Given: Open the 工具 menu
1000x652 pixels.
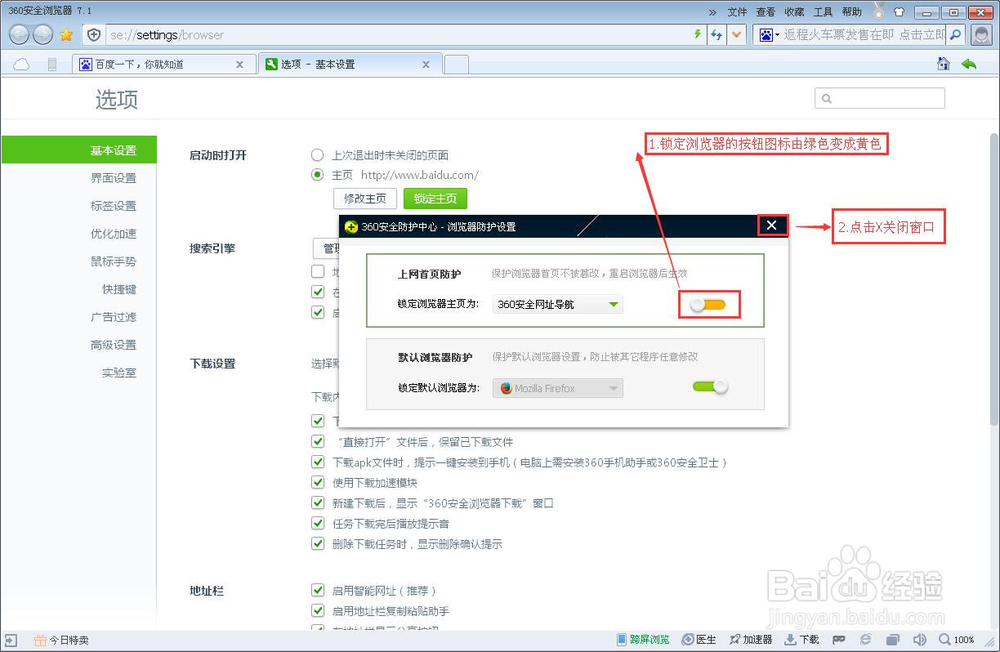Looking at the screenshot, I should [x=823, y=12].
